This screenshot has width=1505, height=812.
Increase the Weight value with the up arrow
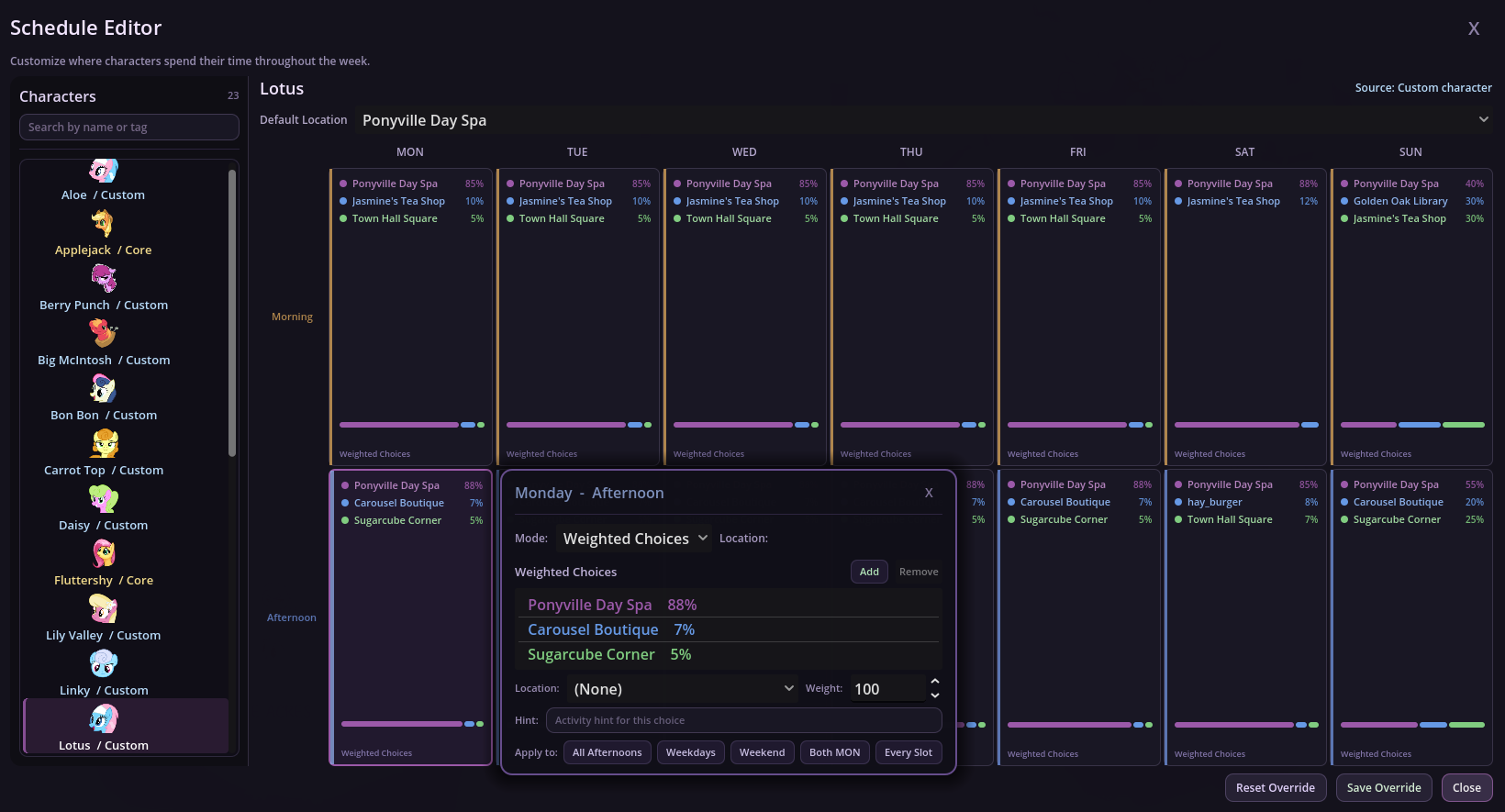(x=934, y=682)
